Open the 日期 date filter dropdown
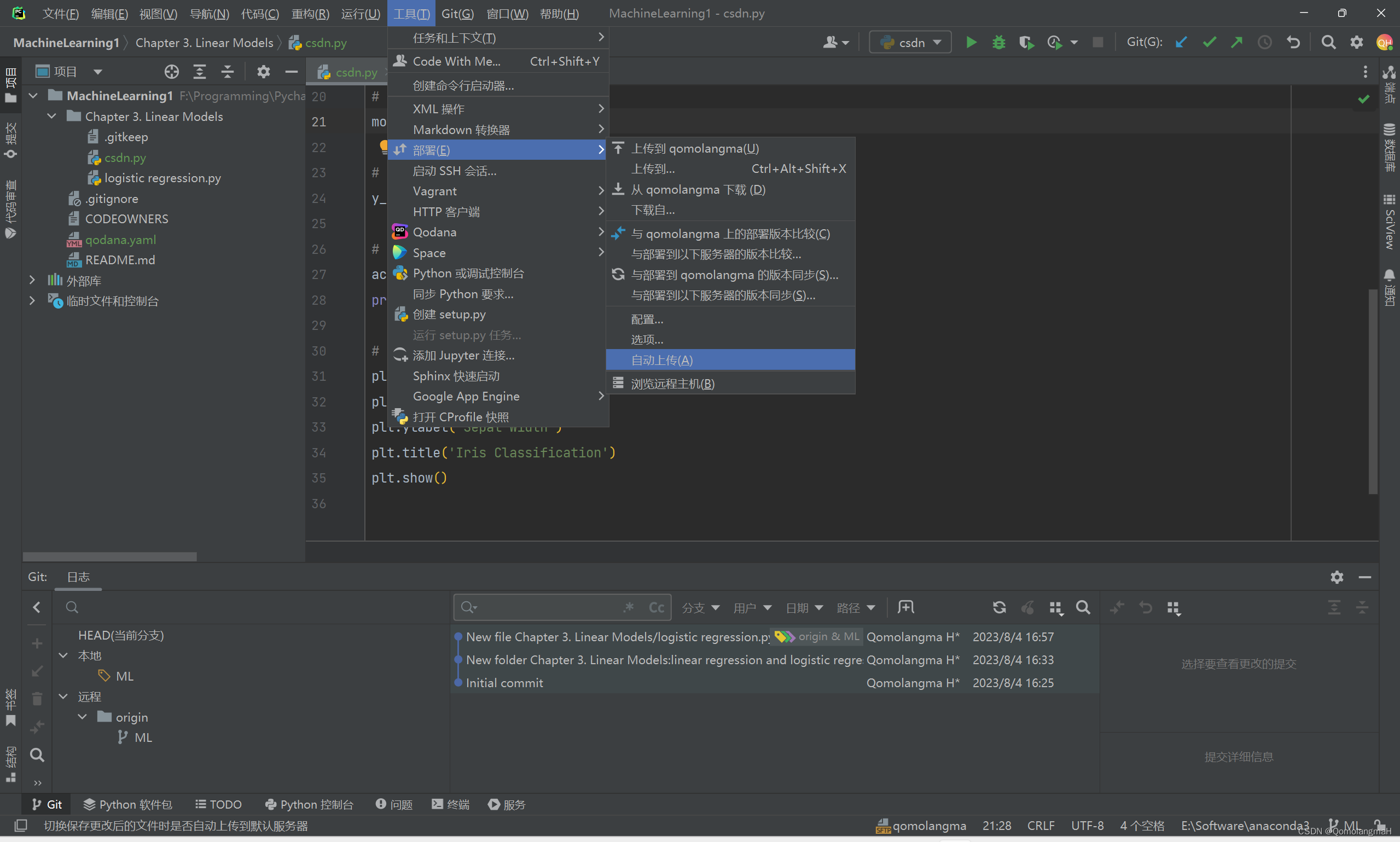 pyautogui.click(x=804, y=608)
